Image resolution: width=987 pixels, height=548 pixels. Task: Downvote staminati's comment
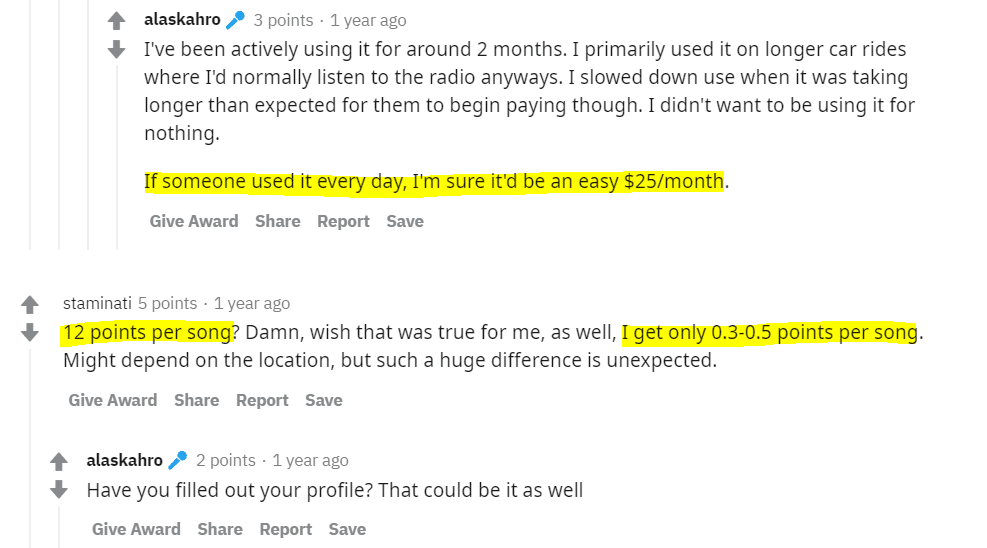(30, 332)
